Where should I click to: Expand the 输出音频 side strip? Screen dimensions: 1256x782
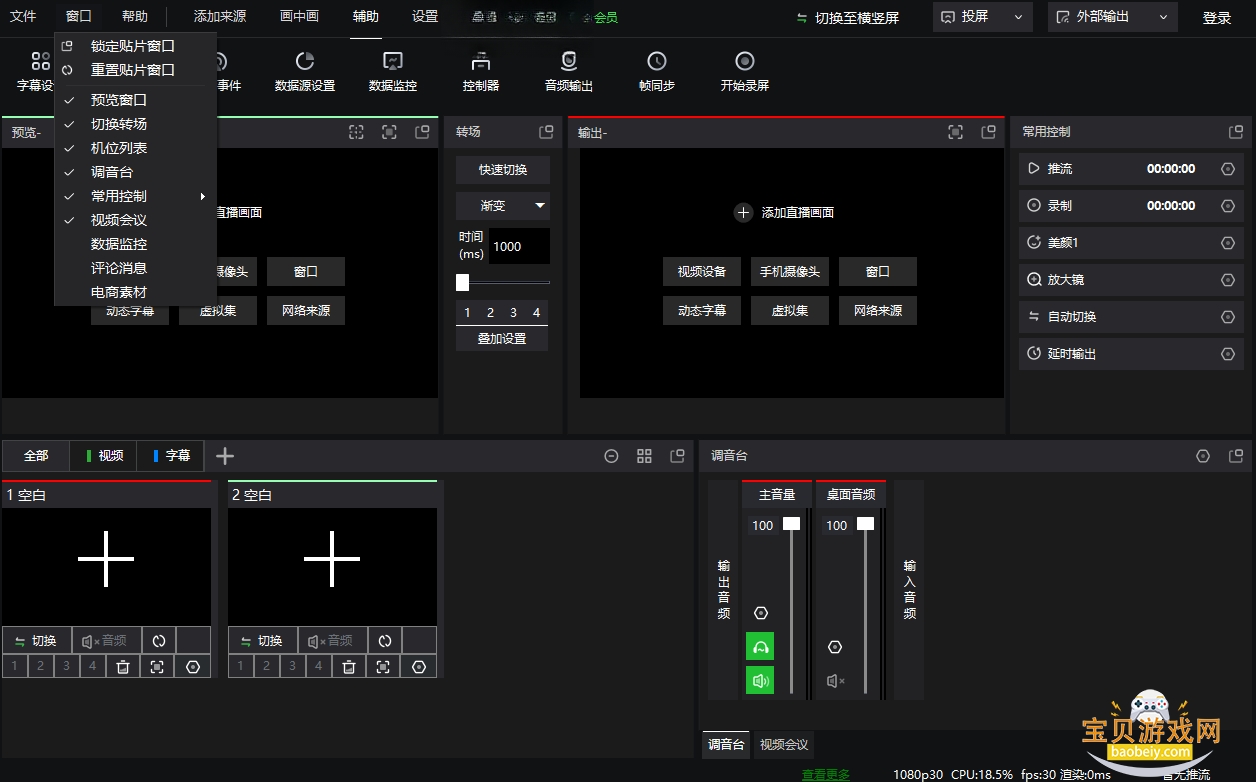[723, 590]
